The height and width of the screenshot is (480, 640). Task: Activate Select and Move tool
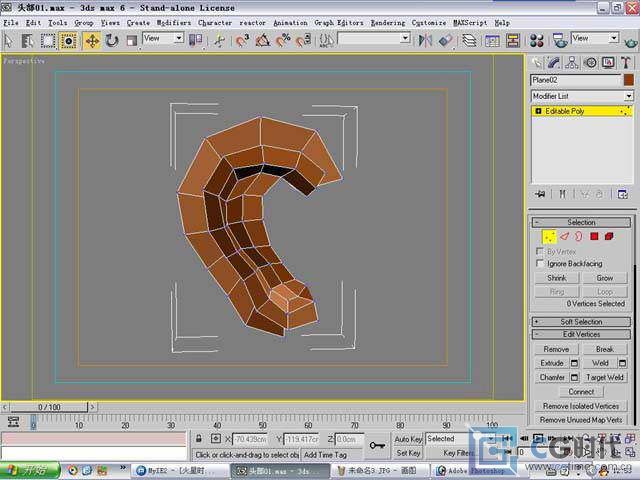92,41
